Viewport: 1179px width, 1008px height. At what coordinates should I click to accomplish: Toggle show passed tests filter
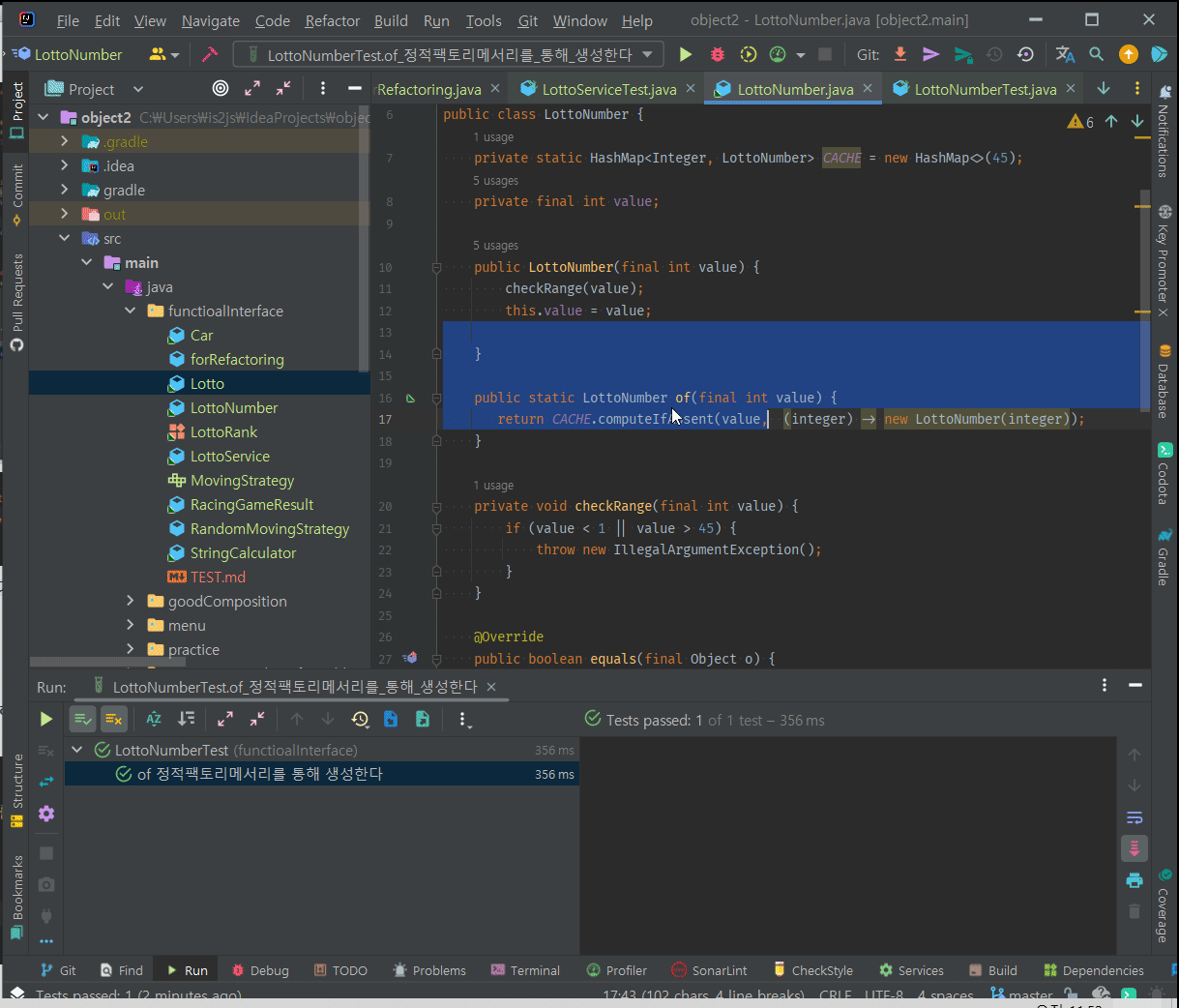[83, 719]
